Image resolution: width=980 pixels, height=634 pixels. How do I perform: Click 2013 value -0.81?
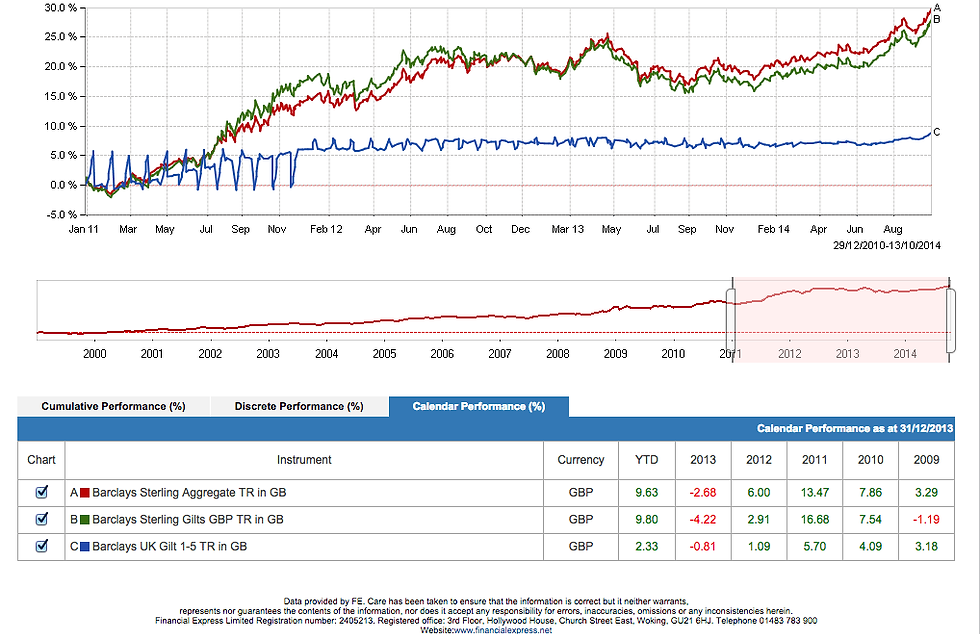pyautogui.click(x=703, y=546)
